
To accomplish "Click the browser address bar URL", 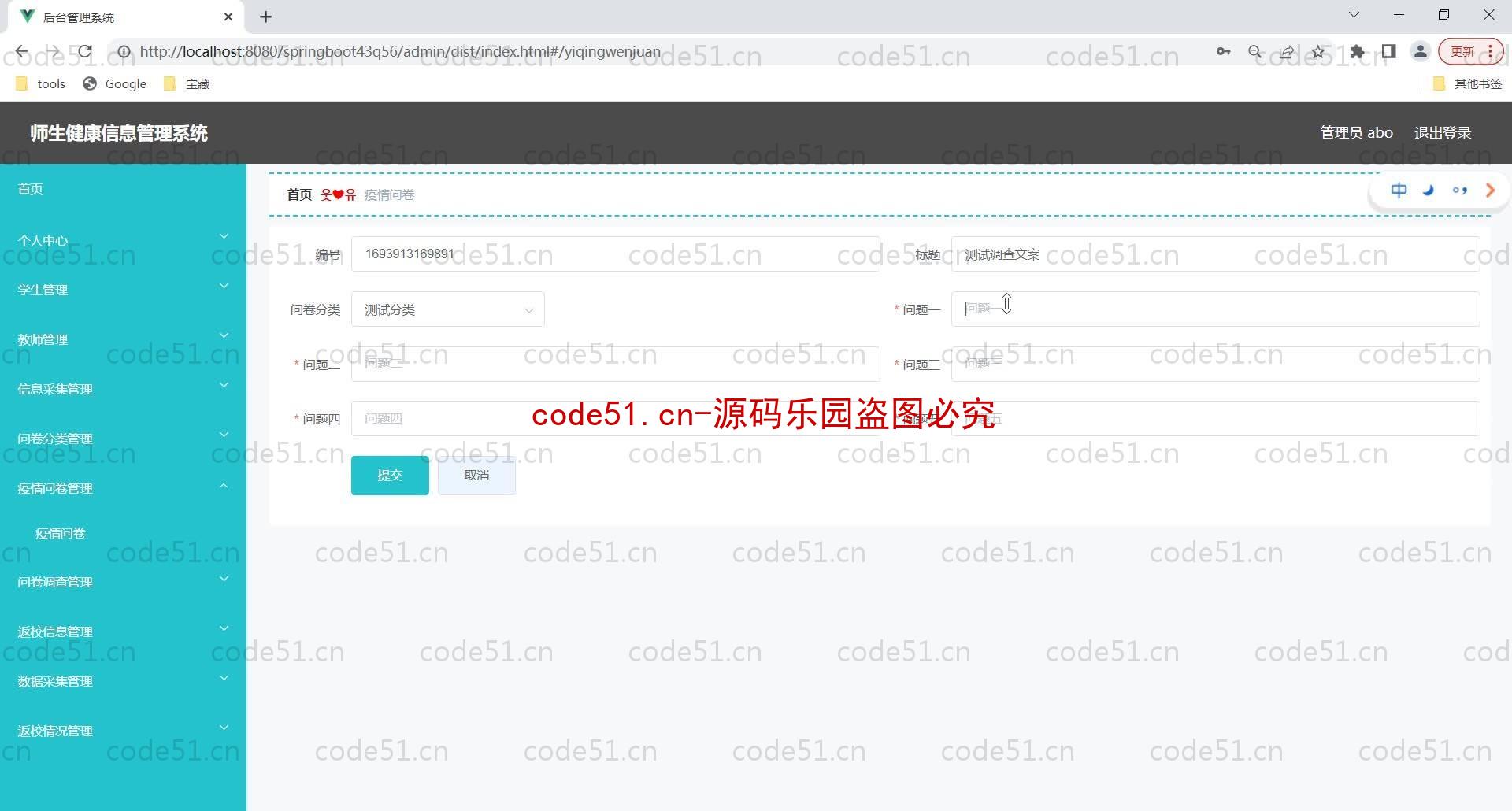I will 400,52.
